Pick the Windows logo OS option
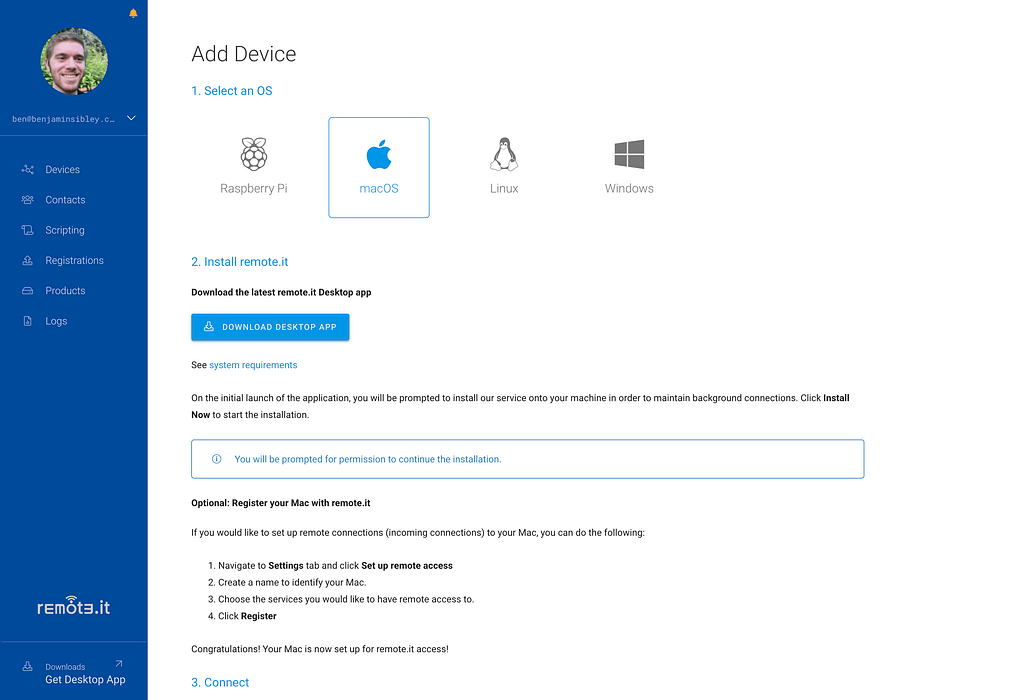This screenshot has width=1024, height=700. [629, 167]
